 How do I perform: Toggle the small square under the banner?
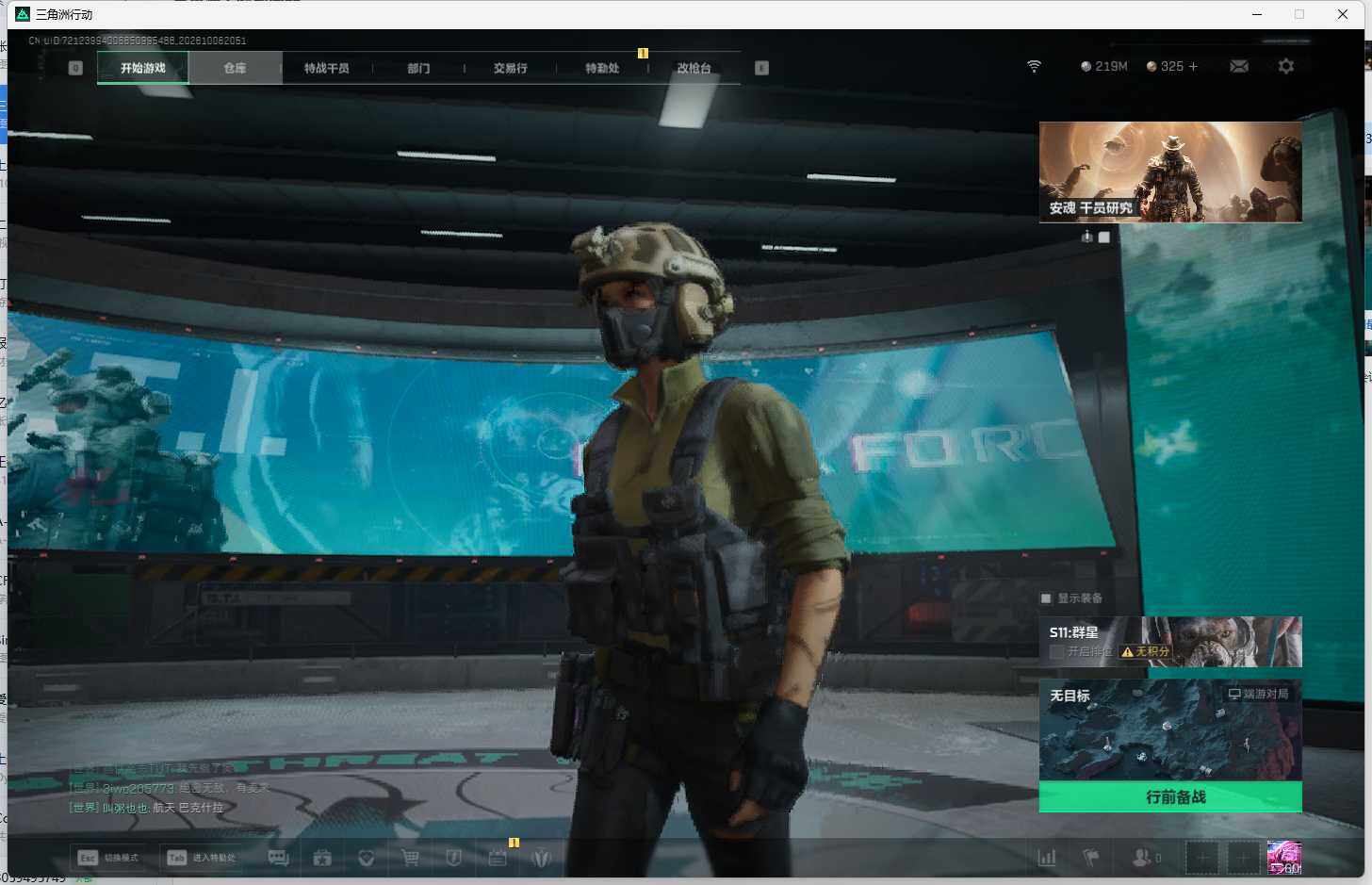tap(1103, 238)
